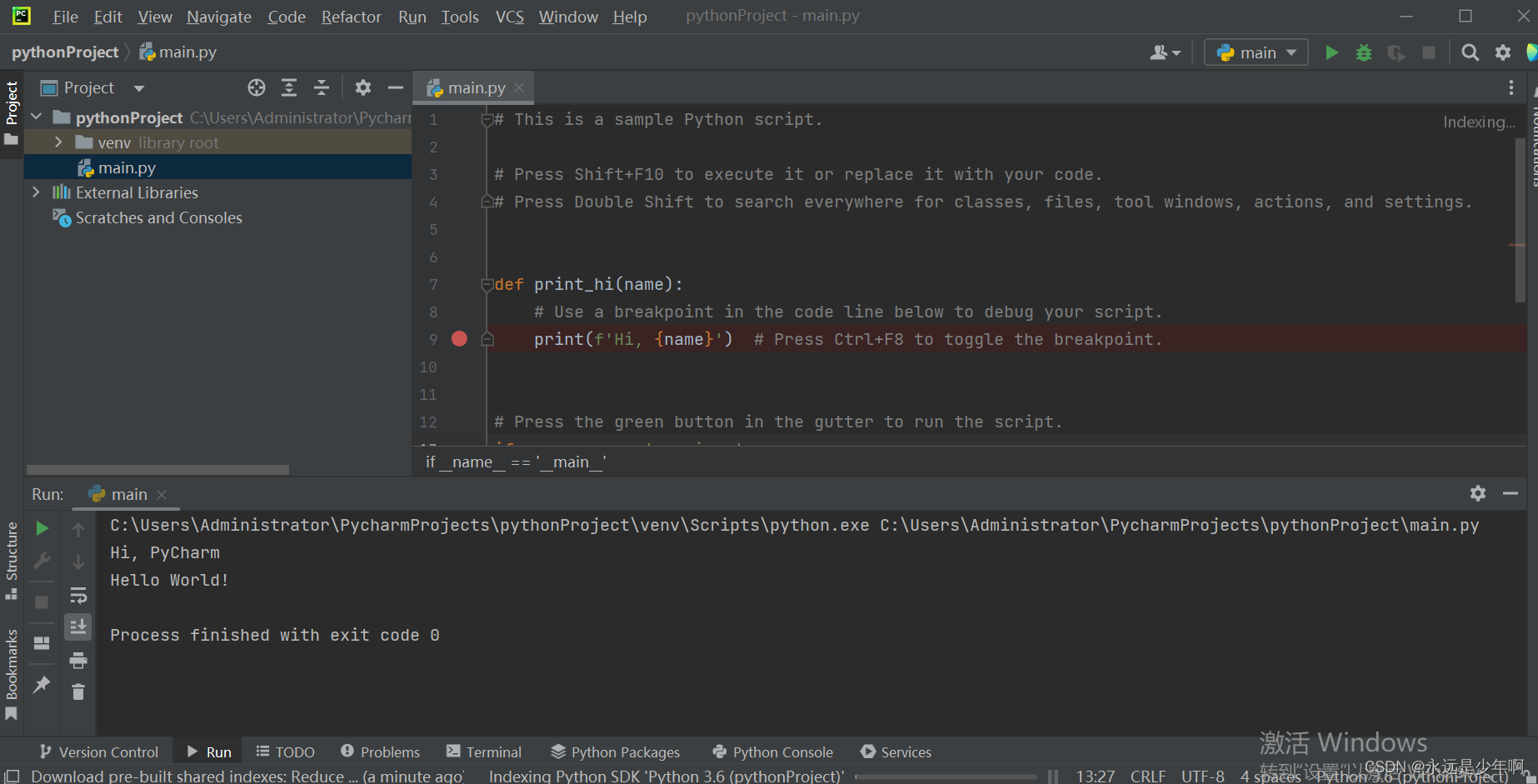The width and height of the screenshot is (1538, 784).
Task: Print the Run console output
Action: [x=78, y=660]
